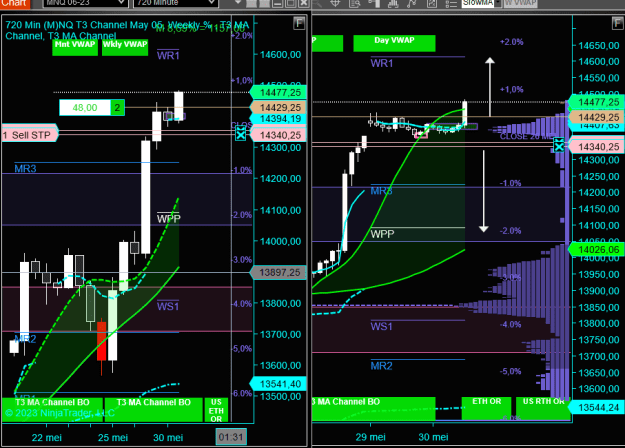
Task: Open the chart style bars icon
Action: (x=374, y=3)
